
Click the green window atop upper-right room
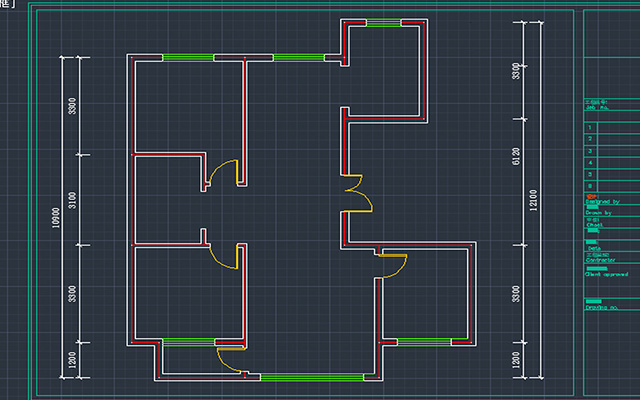coord(384,23)
